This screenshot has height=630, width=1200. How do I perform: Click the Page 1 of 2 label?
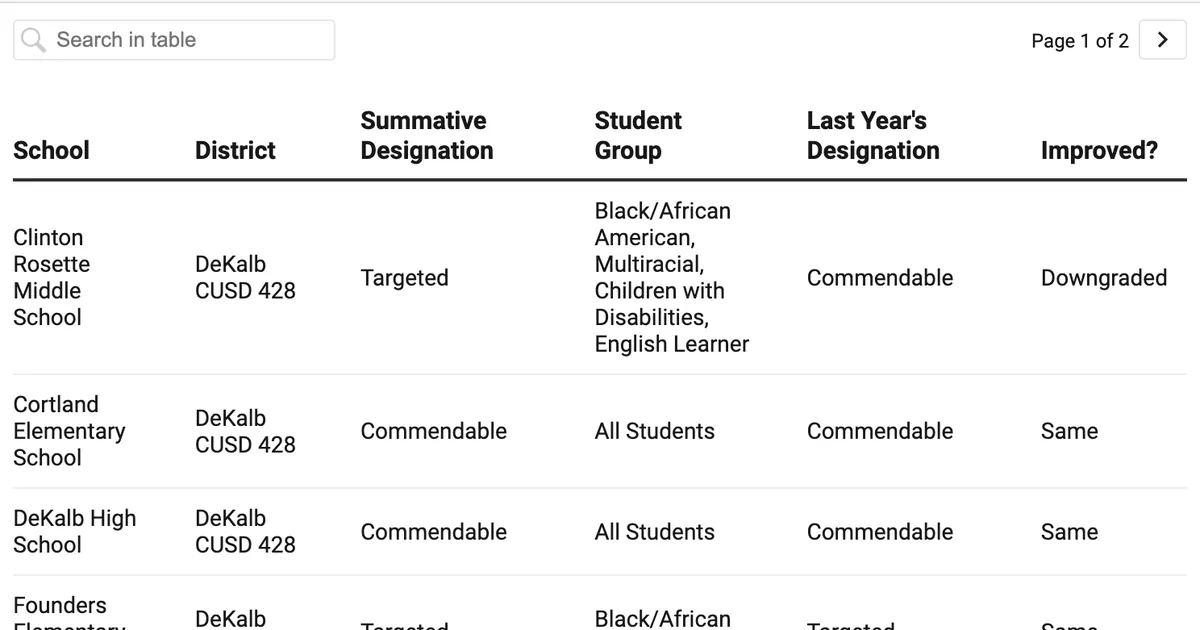pos(1080,40)
